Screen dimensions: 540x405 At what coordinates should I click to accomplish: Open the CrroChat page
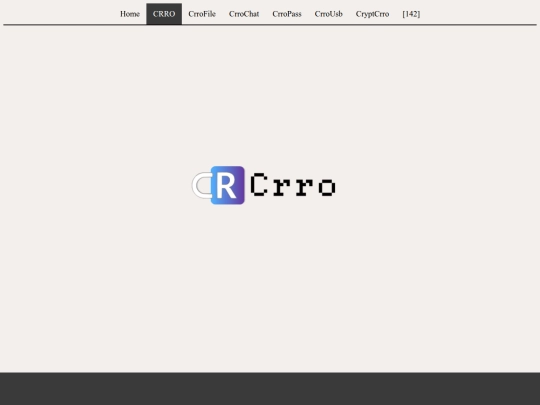click(x=244, y=14)
